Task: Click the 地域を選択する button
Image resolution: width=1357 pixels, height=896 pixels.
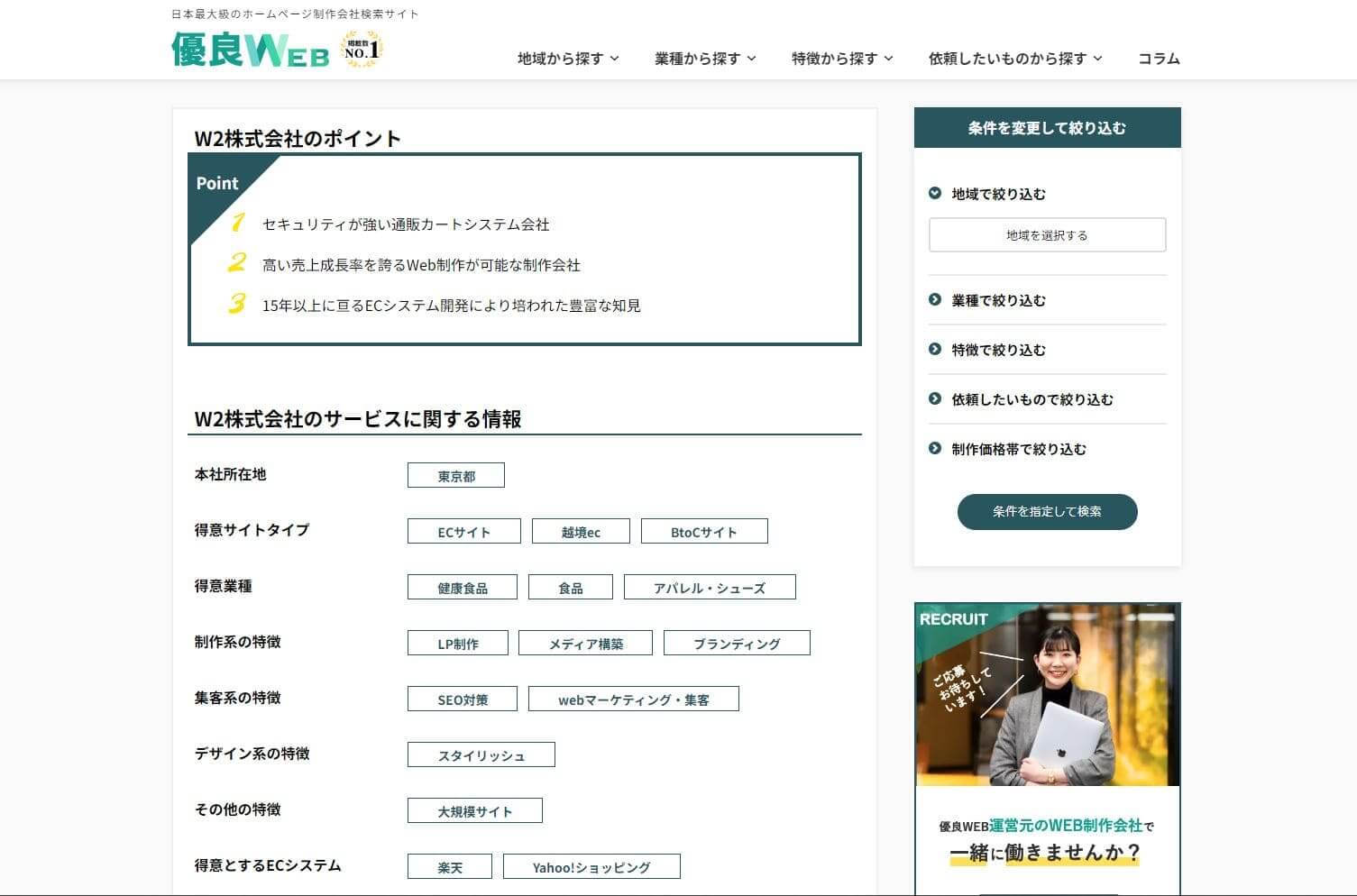Action: click(x=1047, y=234)
